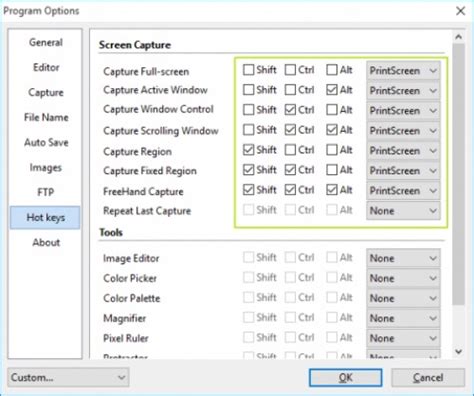Open key dropdown for Capture Window Control
The image size is (474, 396).
(x=403, y=111)
